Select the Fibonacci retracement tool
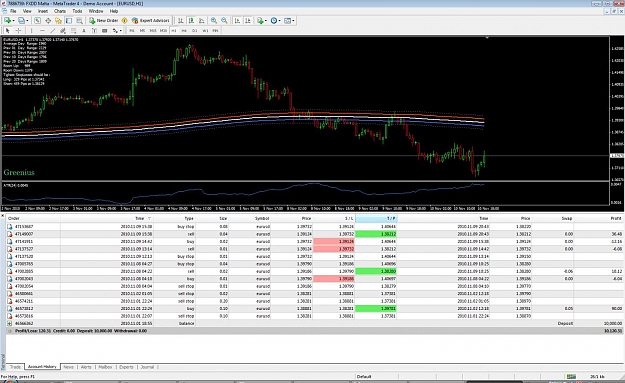This screenshot has height=383, width=625. click(x=73, y=31)
